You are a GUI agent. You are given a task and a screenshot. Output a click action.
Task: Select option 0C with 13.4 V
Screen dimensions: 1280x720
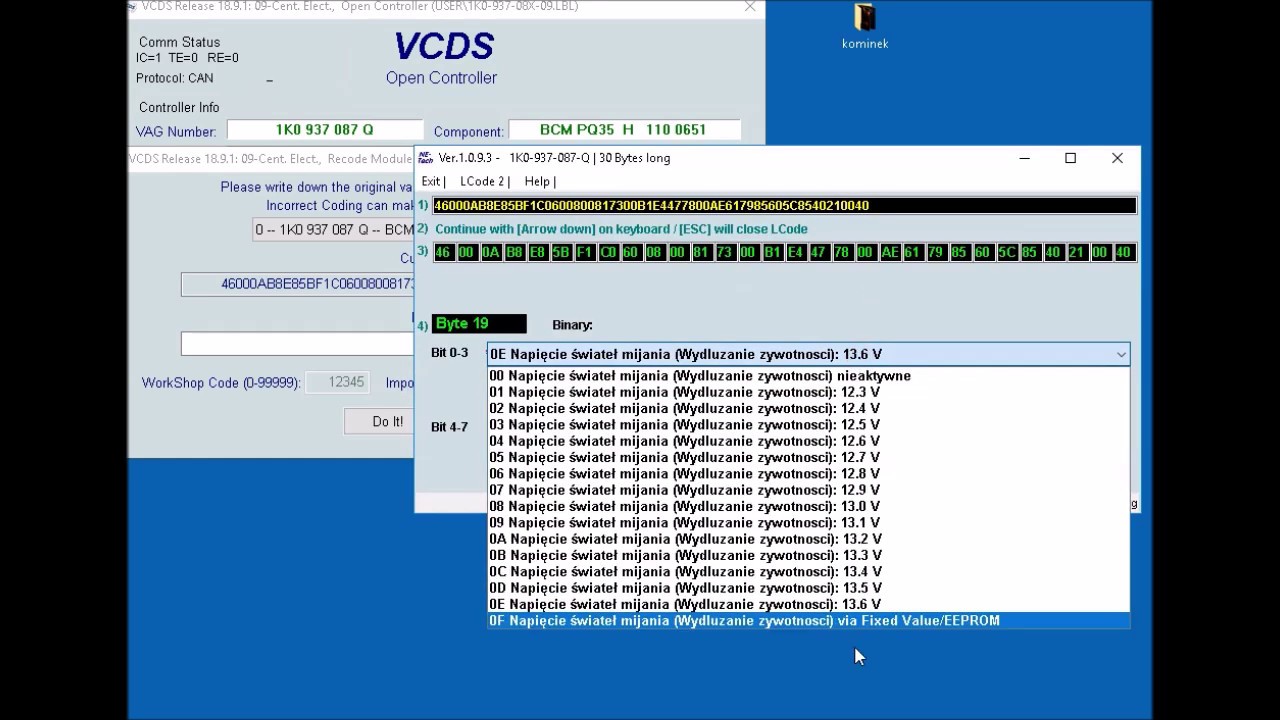[x=808, y=572]
